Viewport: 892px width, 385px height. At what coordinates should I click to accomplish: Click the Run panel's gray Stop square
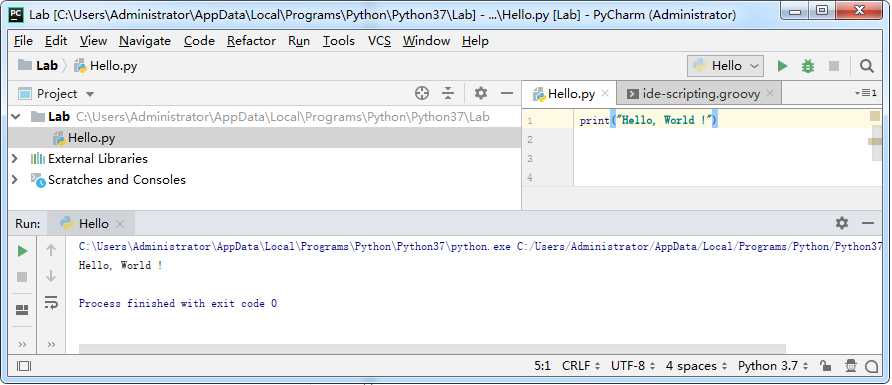coord(22,277)
